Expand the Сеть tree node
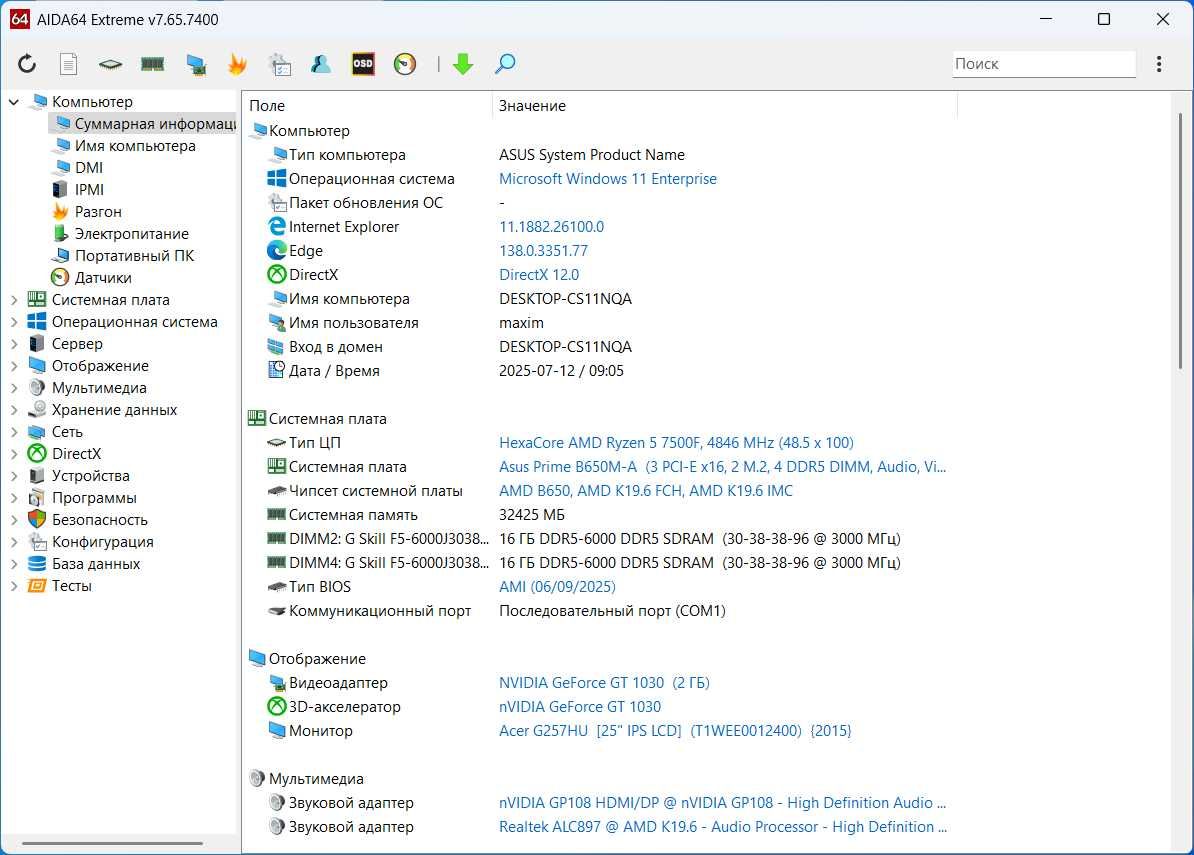The height and width of the screenshot is (855, 1194). 14,432
